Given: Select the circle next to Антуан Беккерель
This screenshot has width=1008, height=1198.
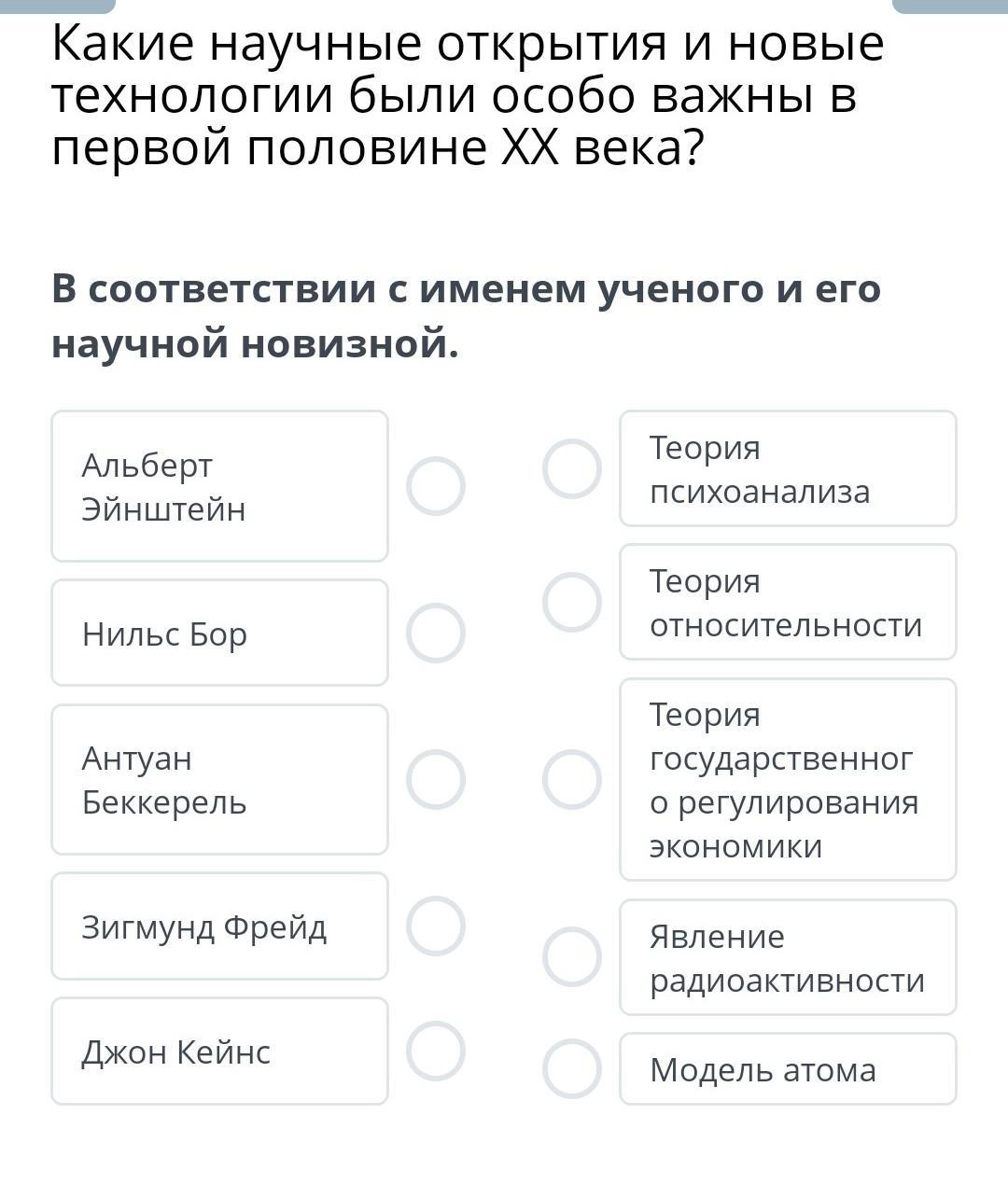Looking at the screenshot, I should pyautogui.click(x=436, y=779).
